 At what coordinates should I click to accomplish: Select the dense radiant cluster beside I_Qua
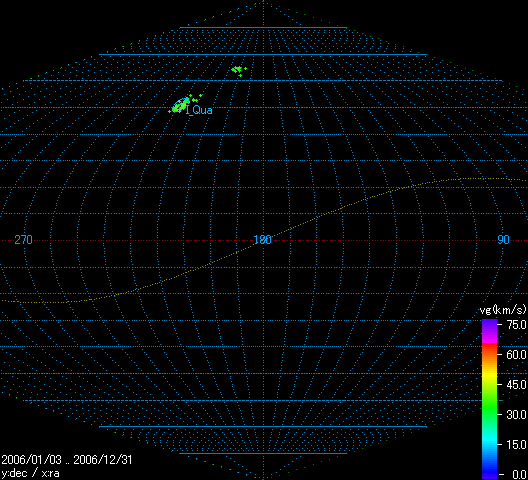tap(180, 105)
